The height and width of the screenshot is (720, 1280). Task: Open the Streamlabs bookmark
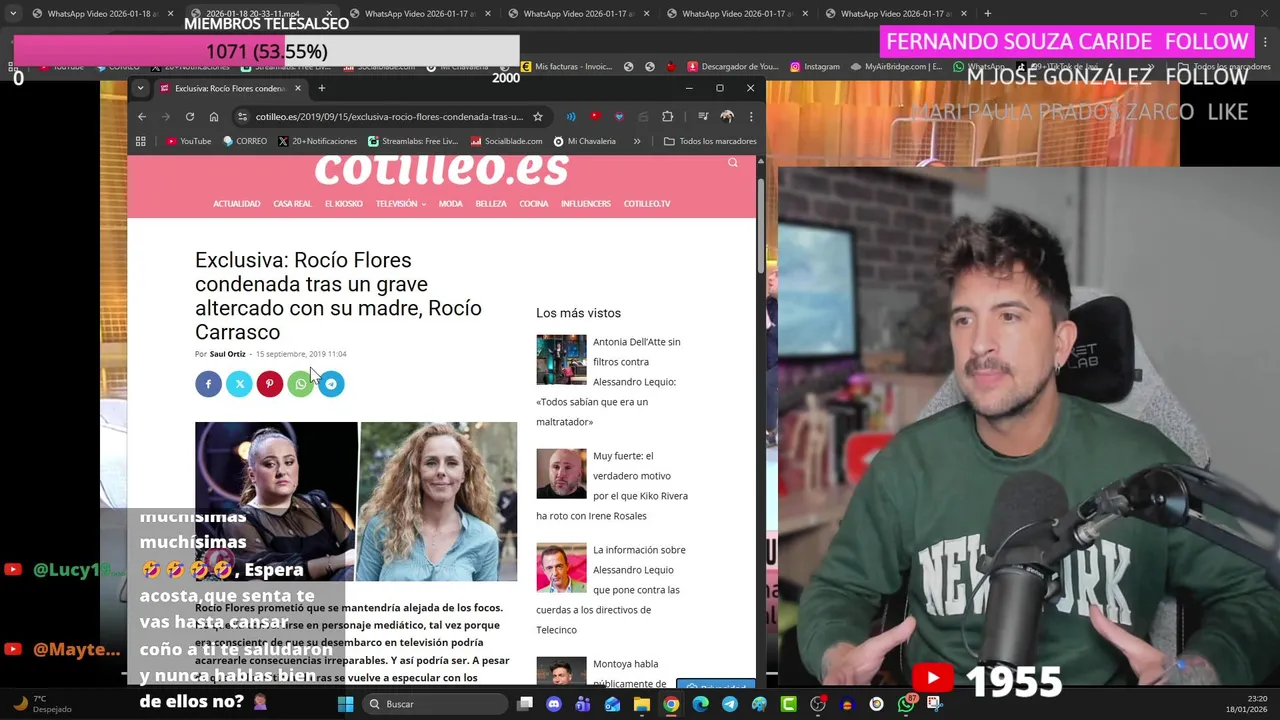point(413,141)
